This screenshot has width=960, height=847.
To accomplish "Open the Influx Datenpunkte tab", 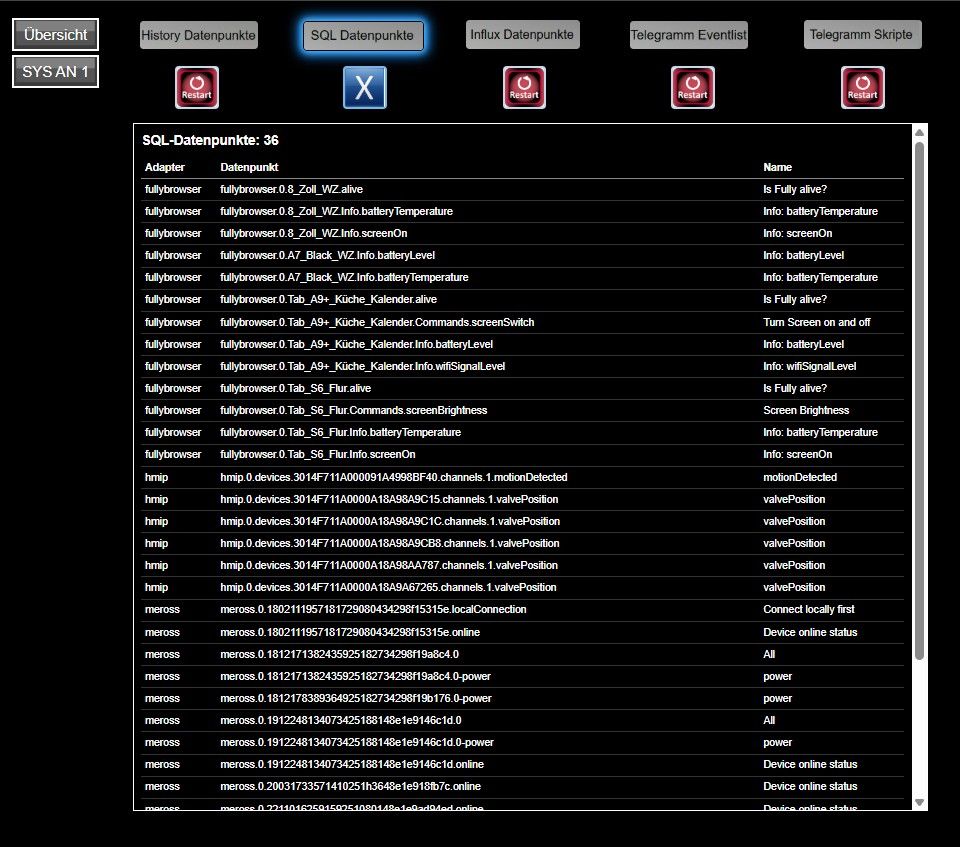I will pyautogui.click(x=522, y=34).
